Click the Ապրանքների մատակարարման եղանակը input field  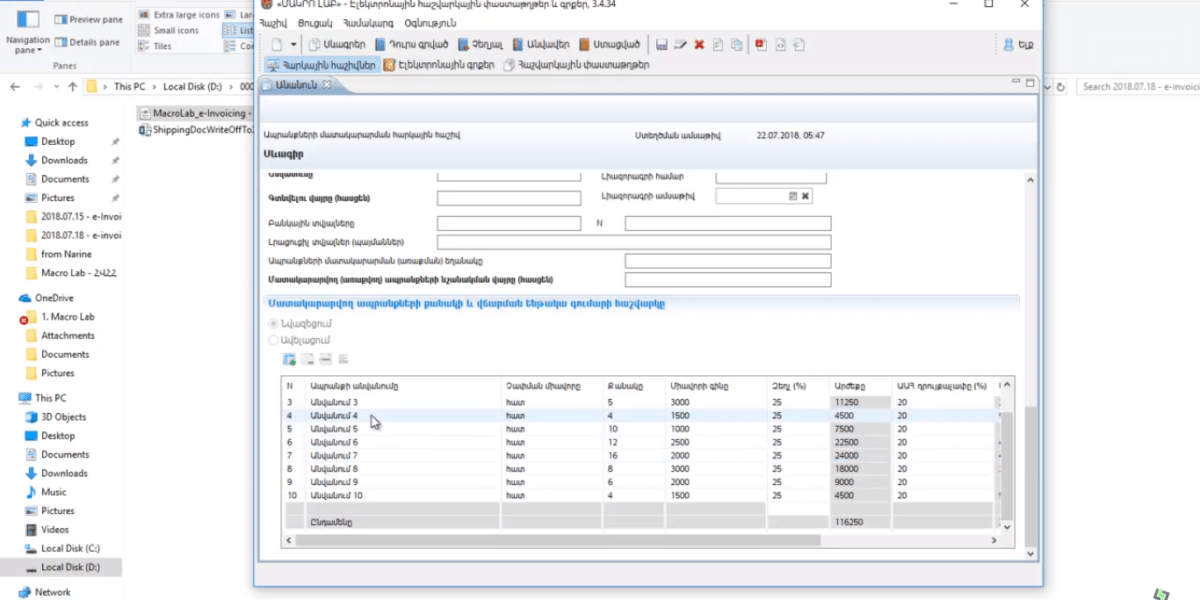tap(728, 261)
